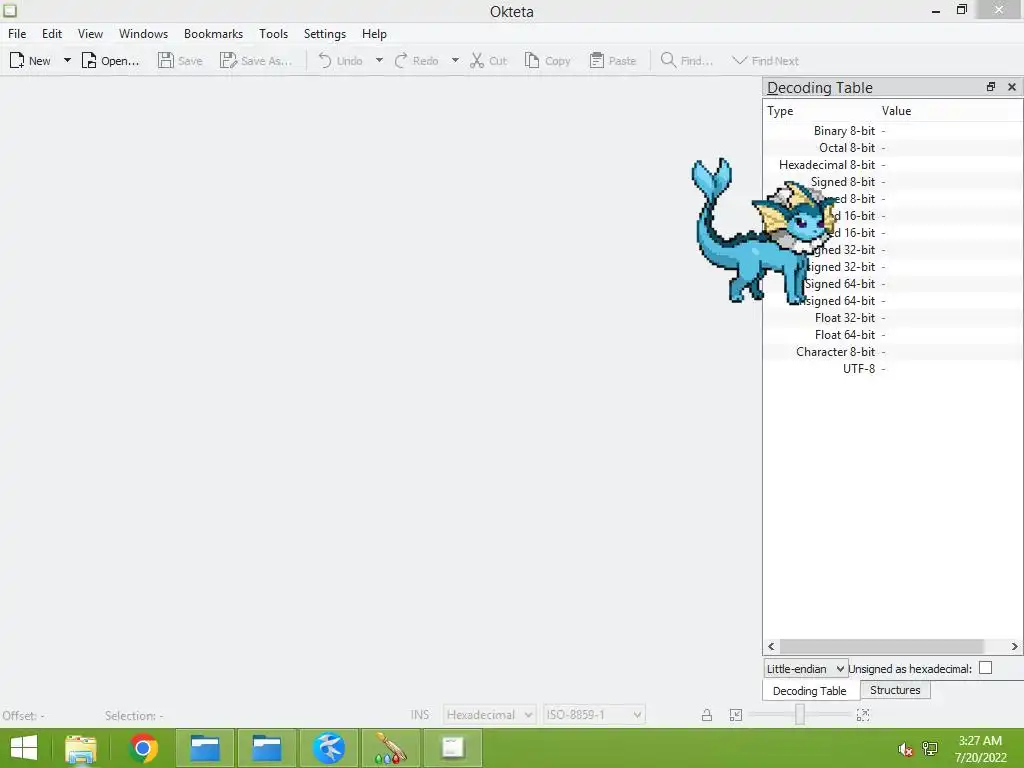This screenshot has width=1024, height=768.
Task: Open the ISO-8859-1 charset dropdown
Action: (594, 714)
